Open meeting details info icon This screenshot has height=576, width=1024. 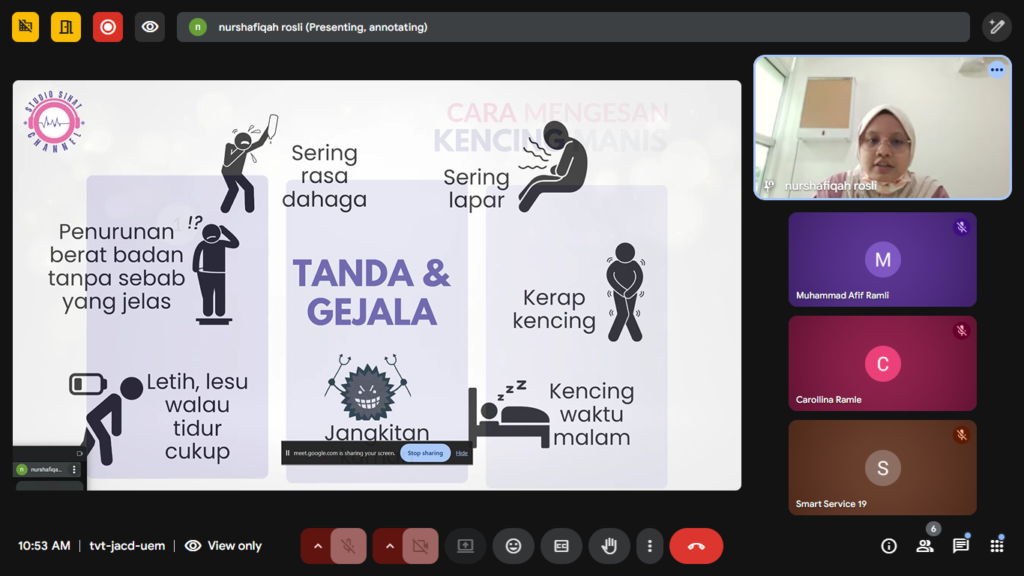(889, 546)
